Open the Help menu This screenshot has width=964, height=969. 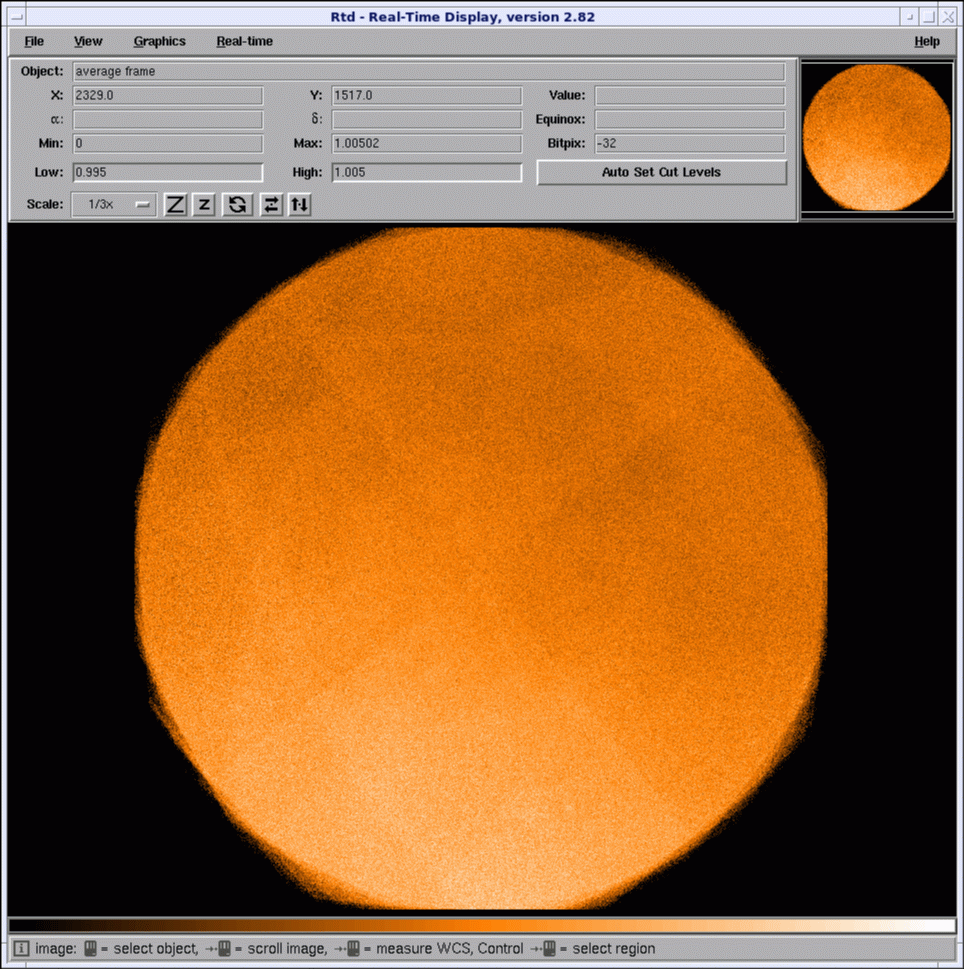[x=927, y=41]
